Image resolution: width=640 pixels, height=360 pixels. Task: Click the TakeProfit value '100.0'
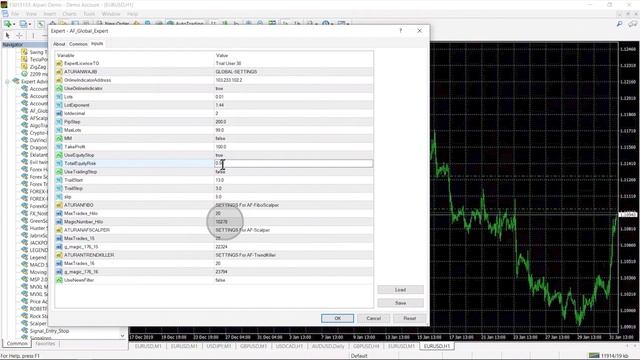pos(221,147)
